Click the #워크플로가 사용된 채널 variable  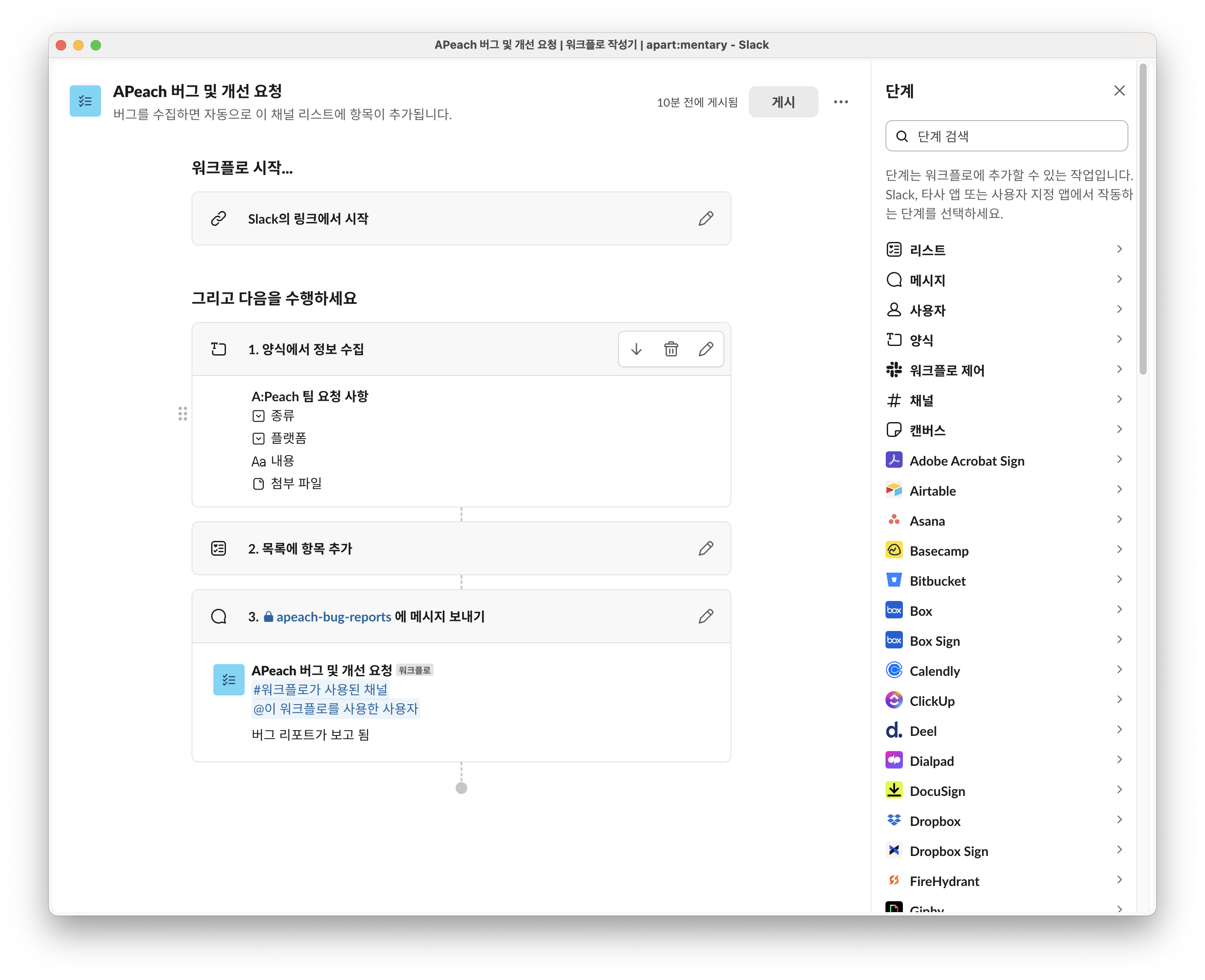pyautogui.click(x=320, y=689)
